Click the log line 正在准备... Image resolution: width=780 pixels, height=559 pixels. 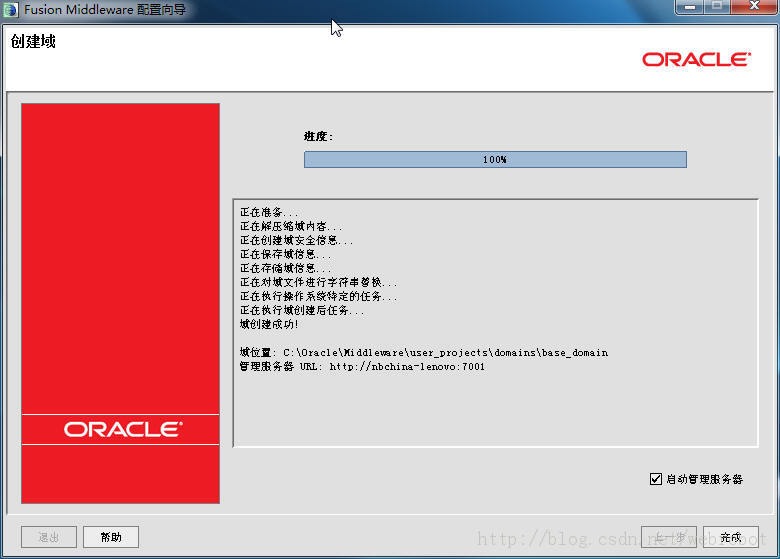point(269,212)
